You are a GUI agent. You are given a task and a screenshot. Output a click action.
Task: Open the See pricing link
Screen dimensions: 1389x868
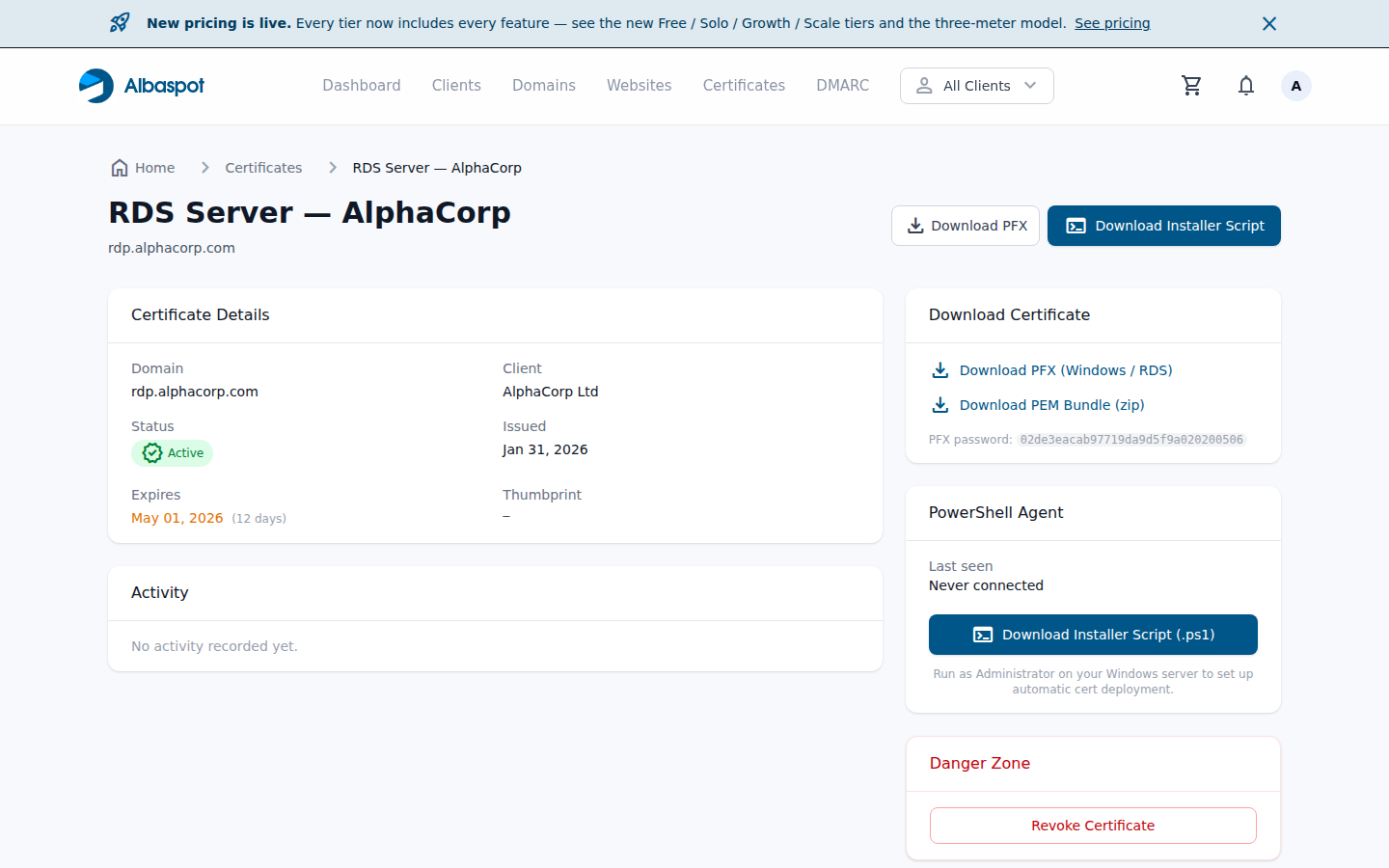click(1112, 23)
